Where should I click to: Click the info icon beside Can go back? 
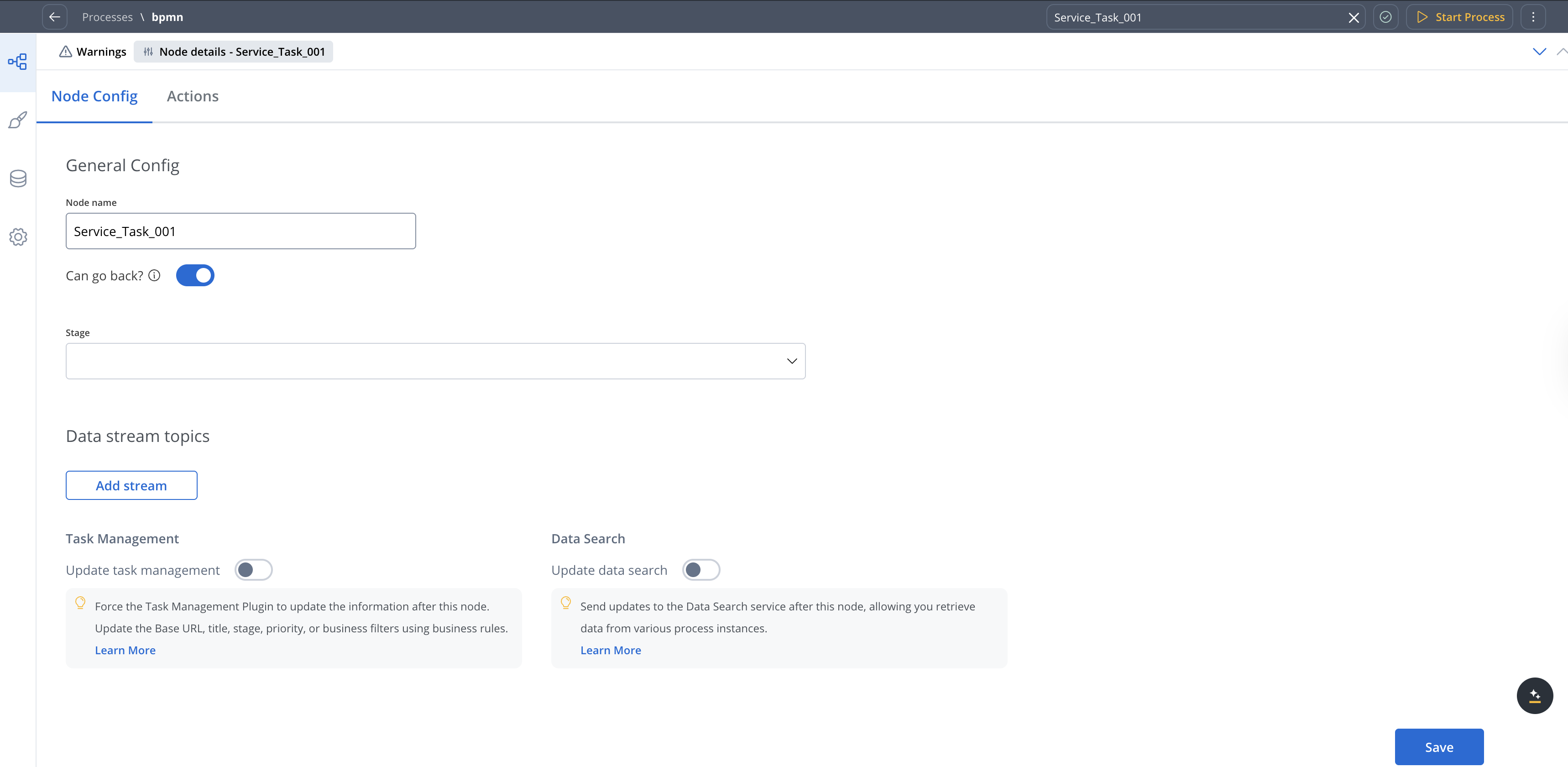pyautogui.click(x=155, y=276)
